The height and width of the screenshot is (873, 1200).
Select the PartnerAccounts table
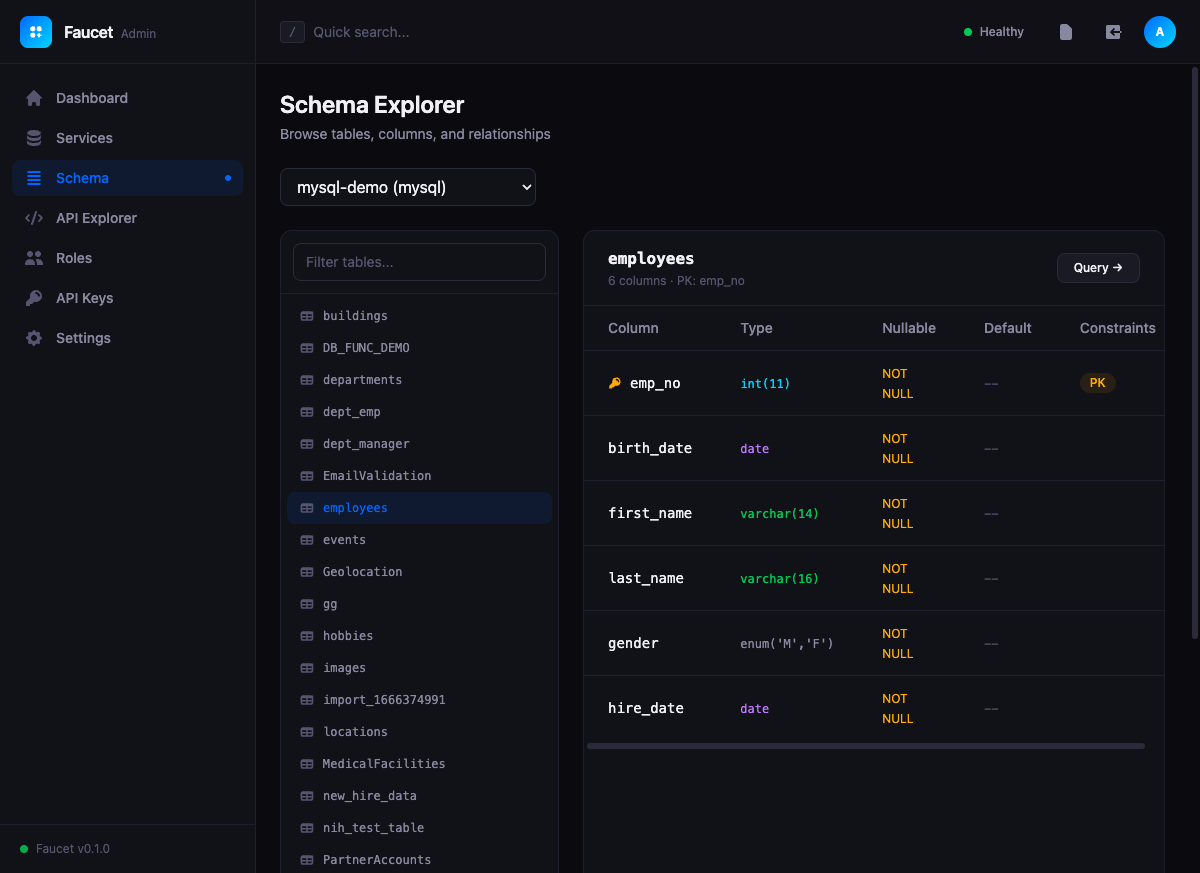[x=419, y=860]
